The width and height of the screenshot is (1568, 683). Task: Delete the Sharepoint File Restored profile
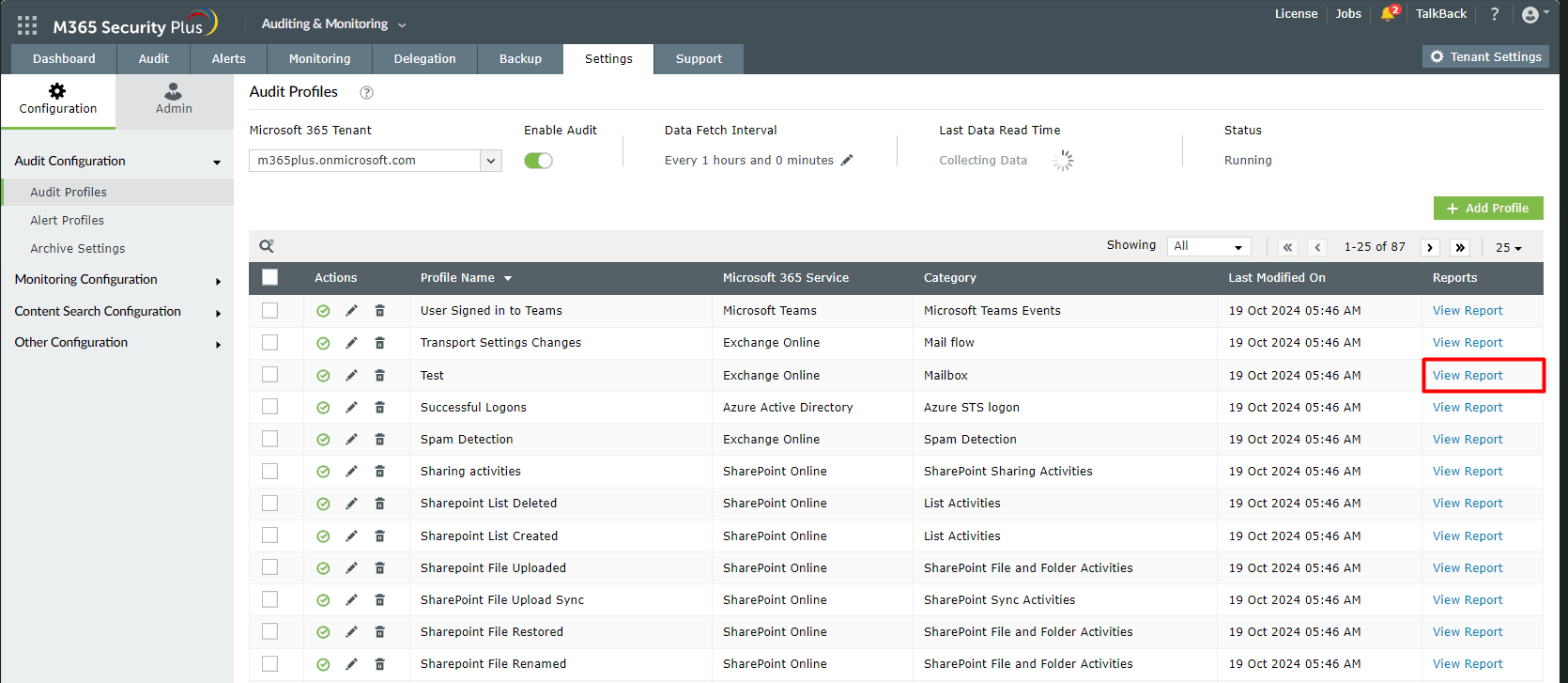380,631
